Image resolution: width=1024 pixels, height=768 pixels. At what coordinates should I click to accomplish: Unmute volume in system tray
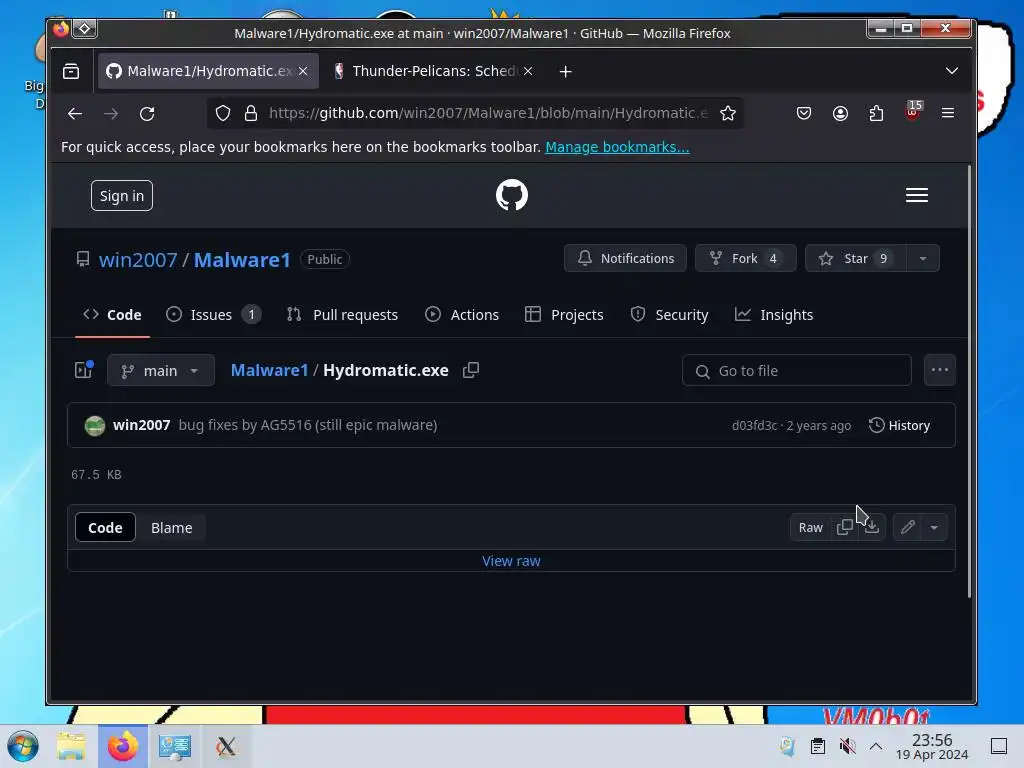[x=848, y=746]
